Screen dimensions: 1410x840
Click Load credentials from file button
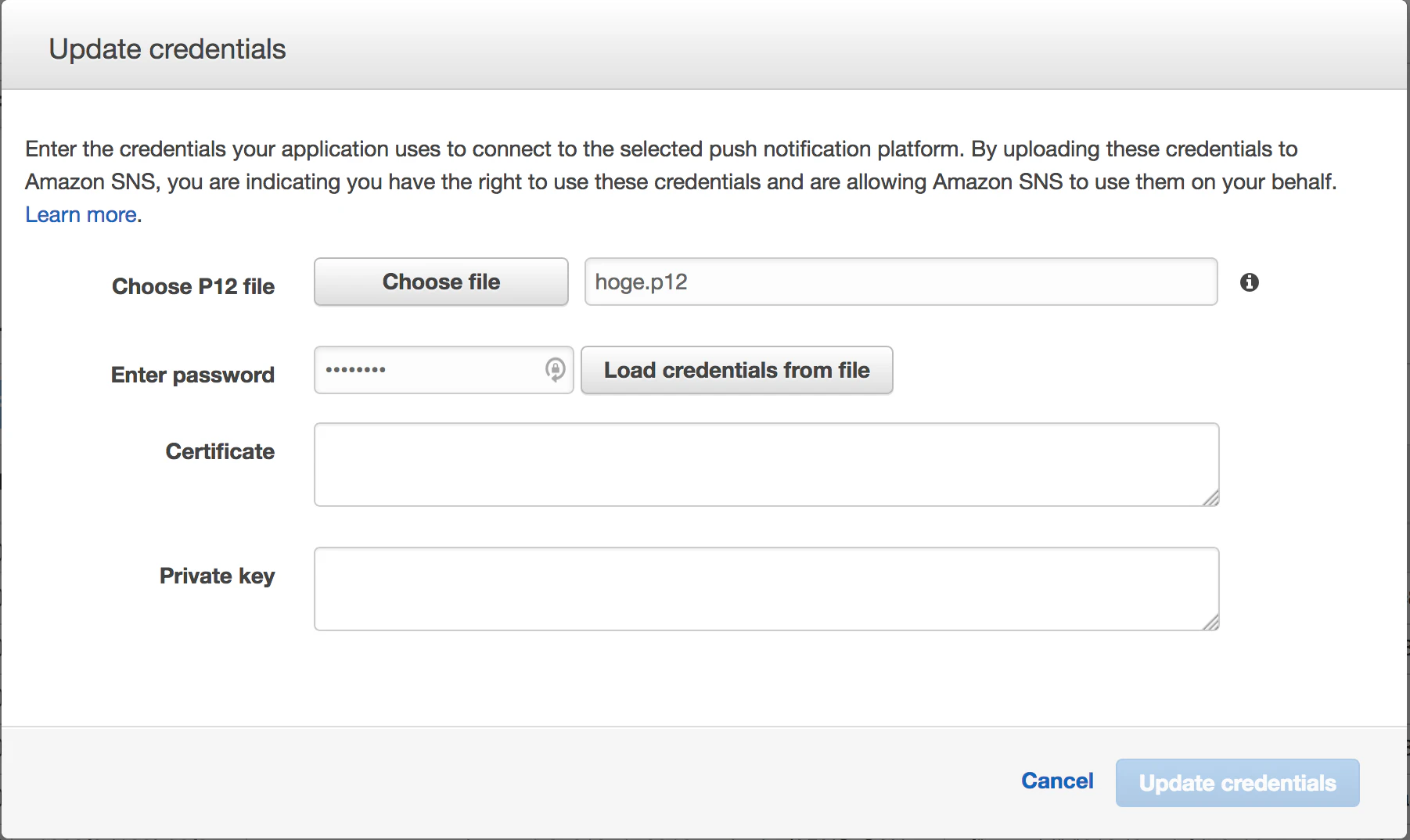click(736, 370)
